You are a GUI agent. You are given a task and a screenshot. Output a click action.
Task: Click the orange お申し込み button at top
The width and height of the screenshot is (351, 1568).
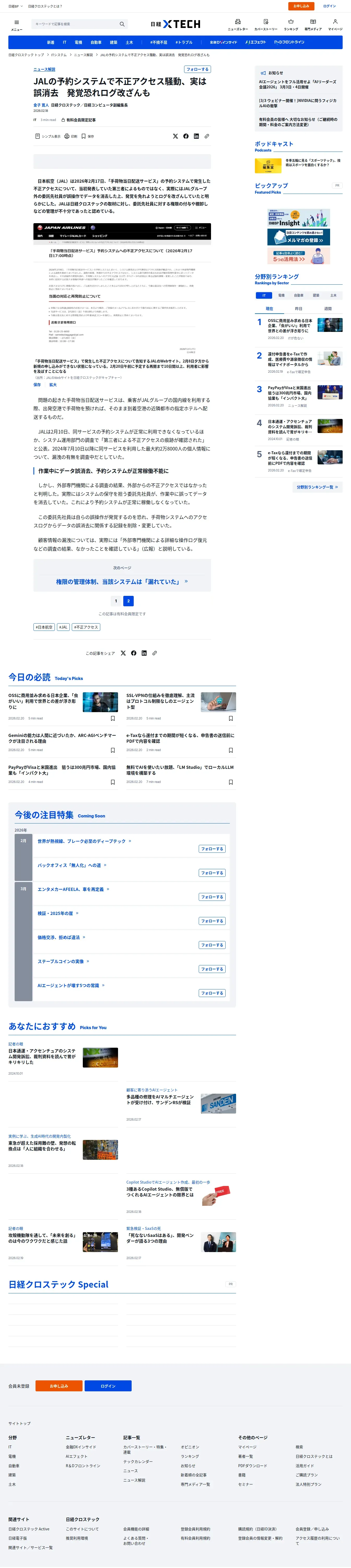301,6
